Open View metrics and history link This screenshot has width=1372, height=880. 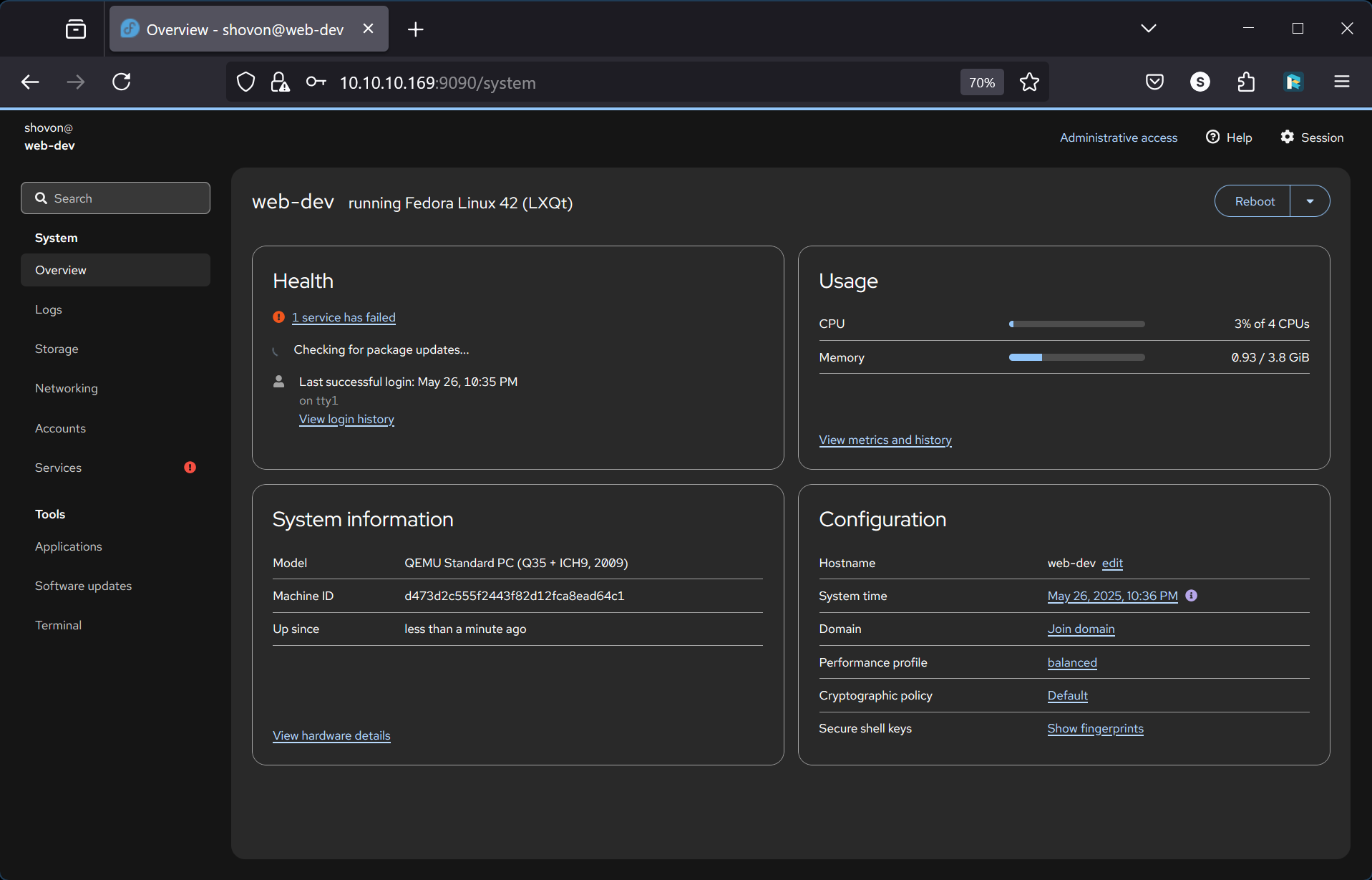(885, 440)
